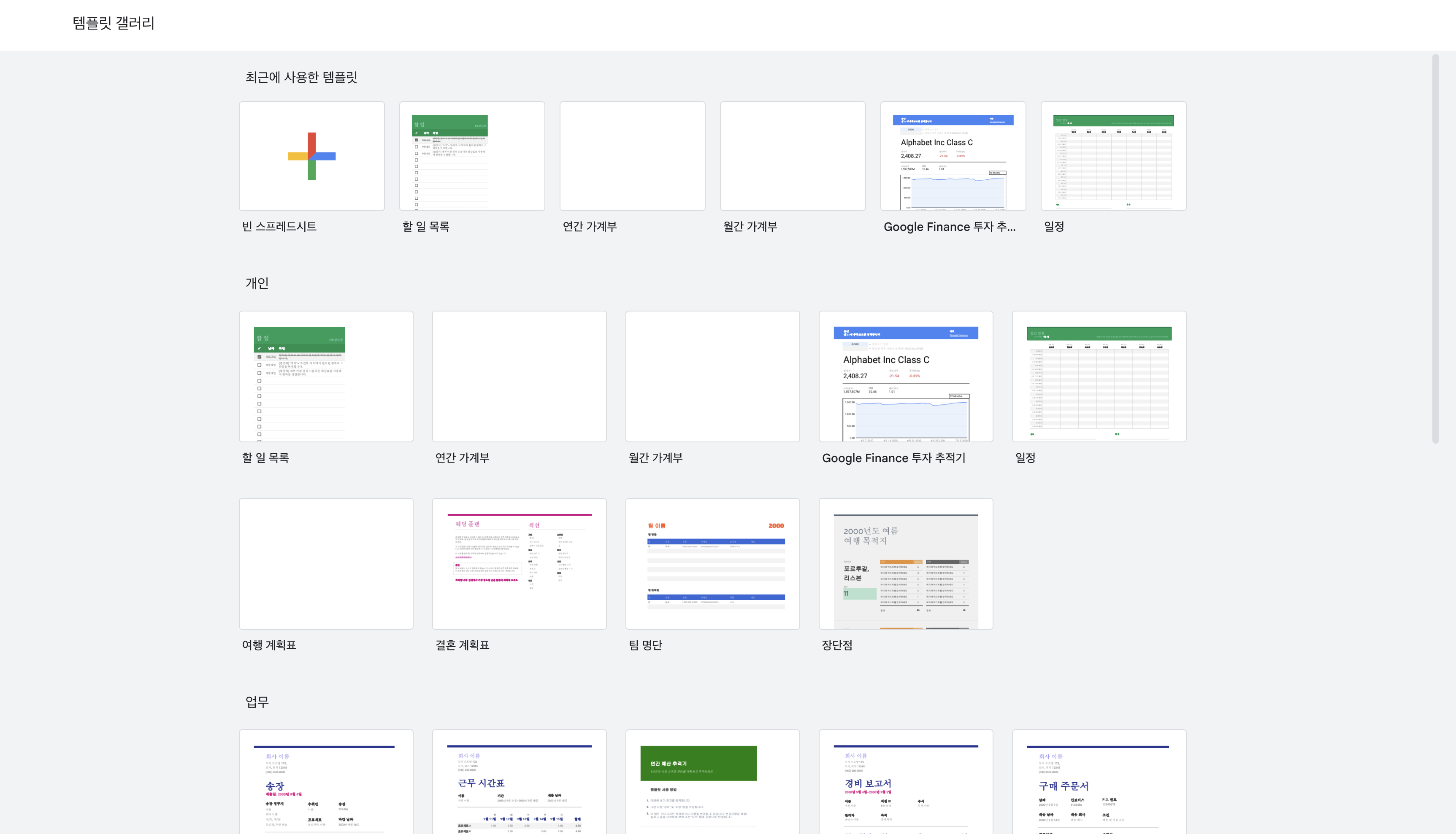Open the recent 할 일 목록 template thumbnail
Image resolution: width=1456 pixels, height=834 pixels.
472,156
